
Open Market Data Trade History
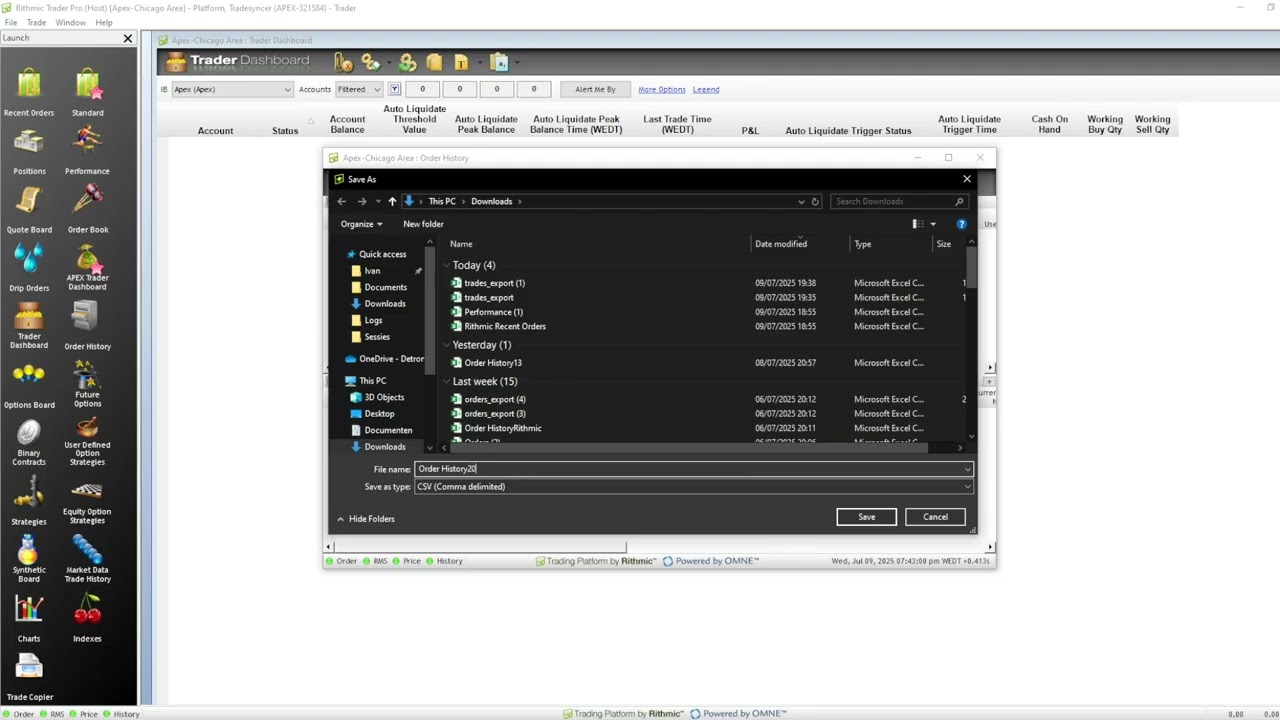(87, 559)
